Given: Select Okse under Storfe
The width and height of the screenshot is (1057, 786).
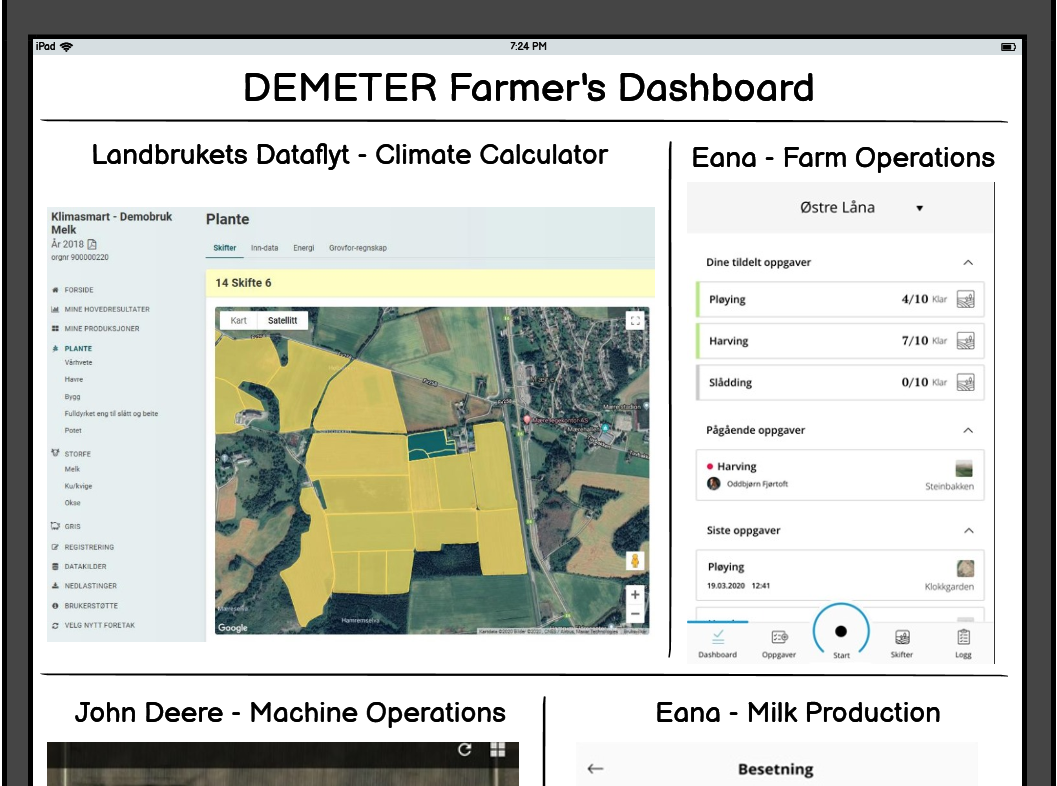Looking at the screenshot, I should [x=72, y=503].
